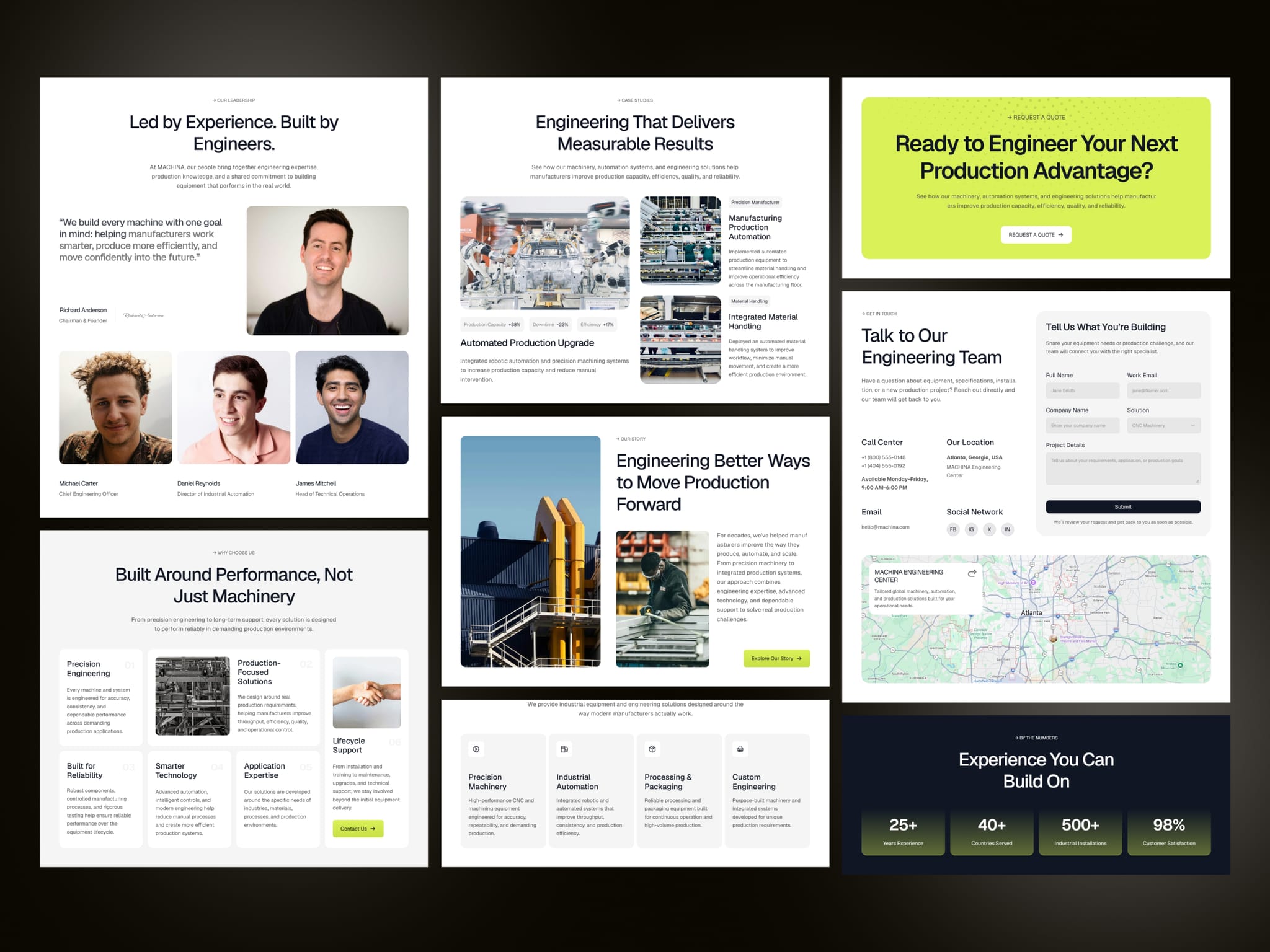Open the IG social network icon
The width and height of the screenshot is (1270, 952).
point(971,529)
